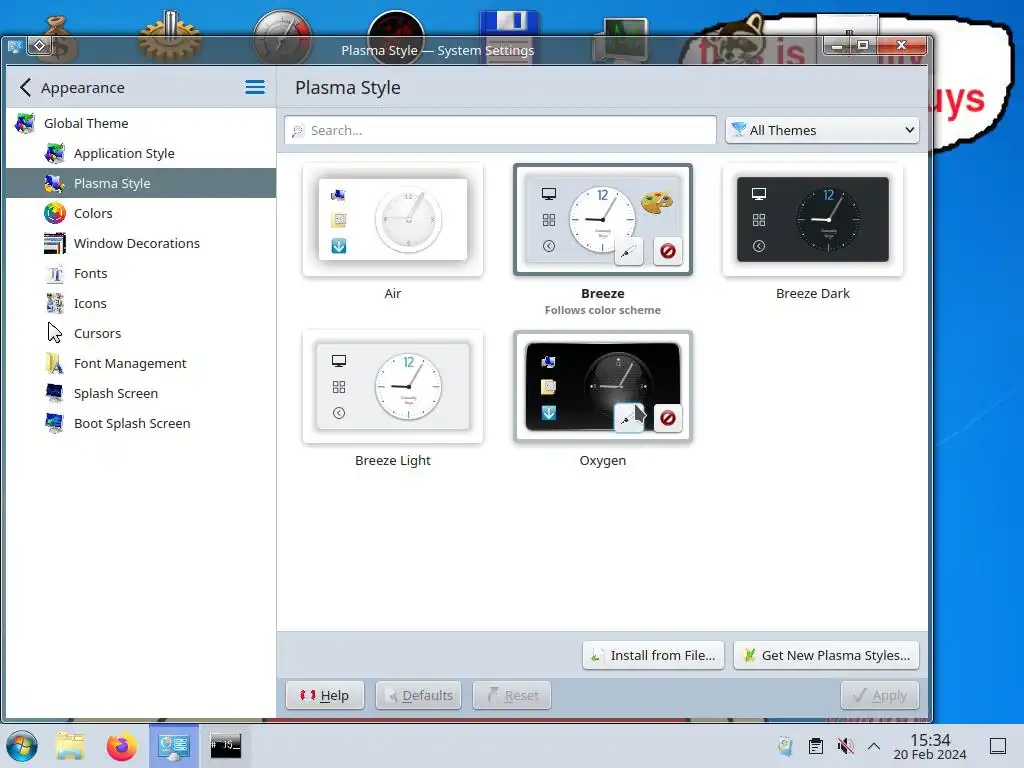Click the Boot Splash Screen icon

click(55, 423)
